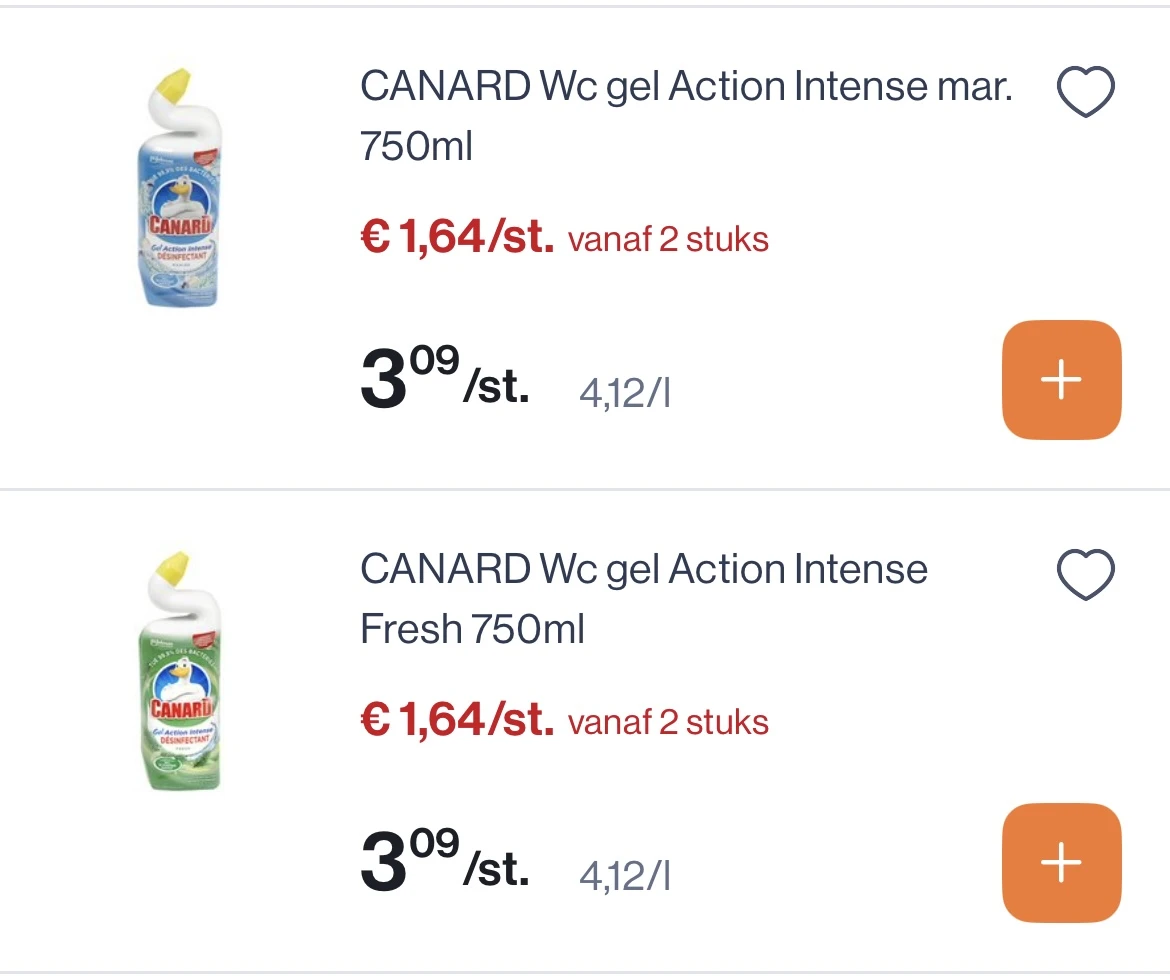
Task: Click the €1,64/st. promo on Fresh gel
Action: (456, 722)
